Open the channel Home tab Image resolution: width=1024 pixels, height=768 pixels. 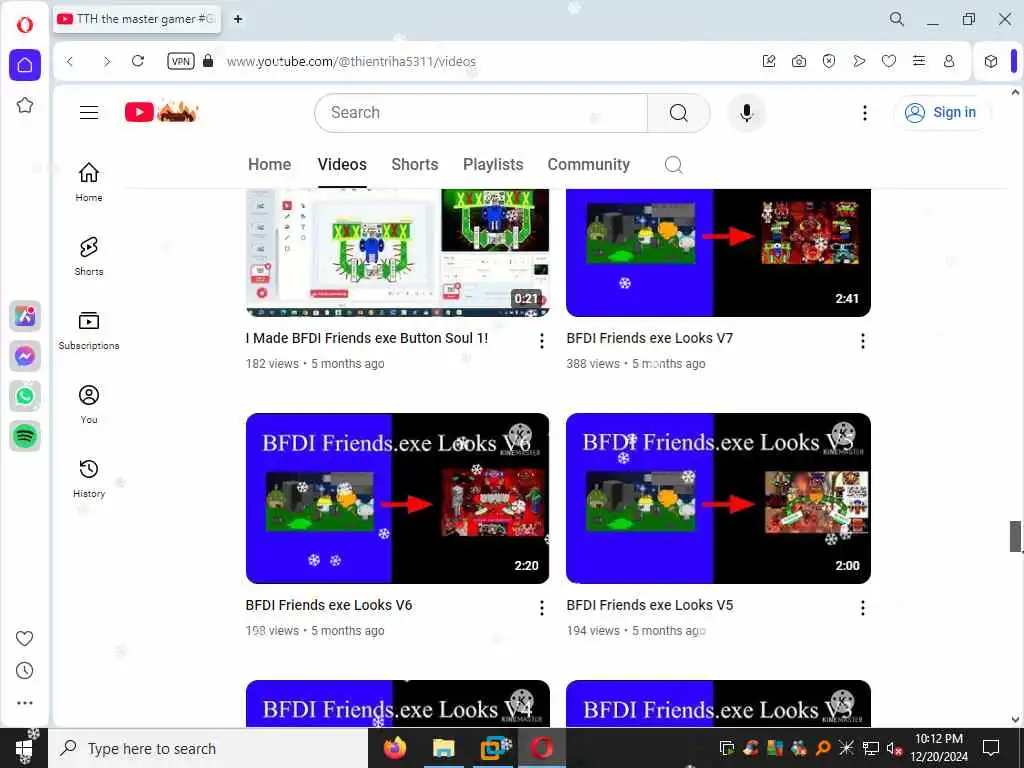[x=269, y=165]
